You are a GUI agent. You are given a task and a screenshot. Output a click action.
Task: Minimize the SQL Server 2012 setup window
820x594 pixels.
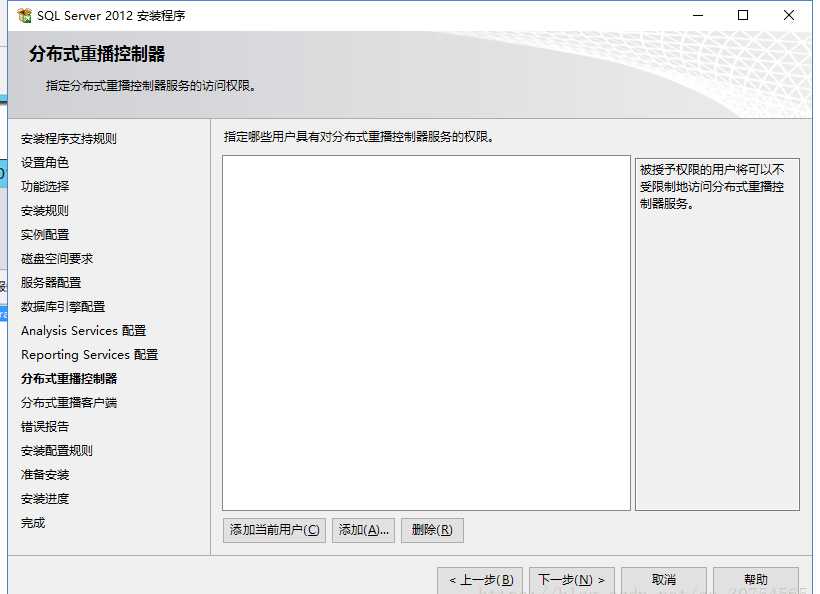click(x=698, y=15)
